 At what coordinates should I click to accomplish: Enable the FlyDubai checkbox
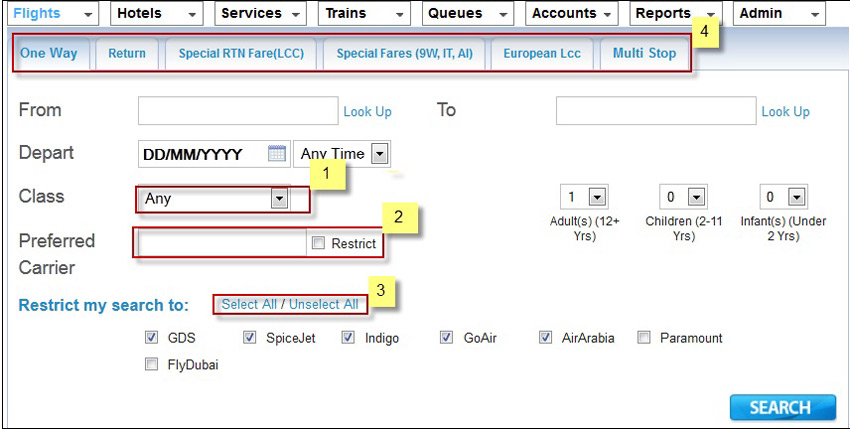pos(152,365)
